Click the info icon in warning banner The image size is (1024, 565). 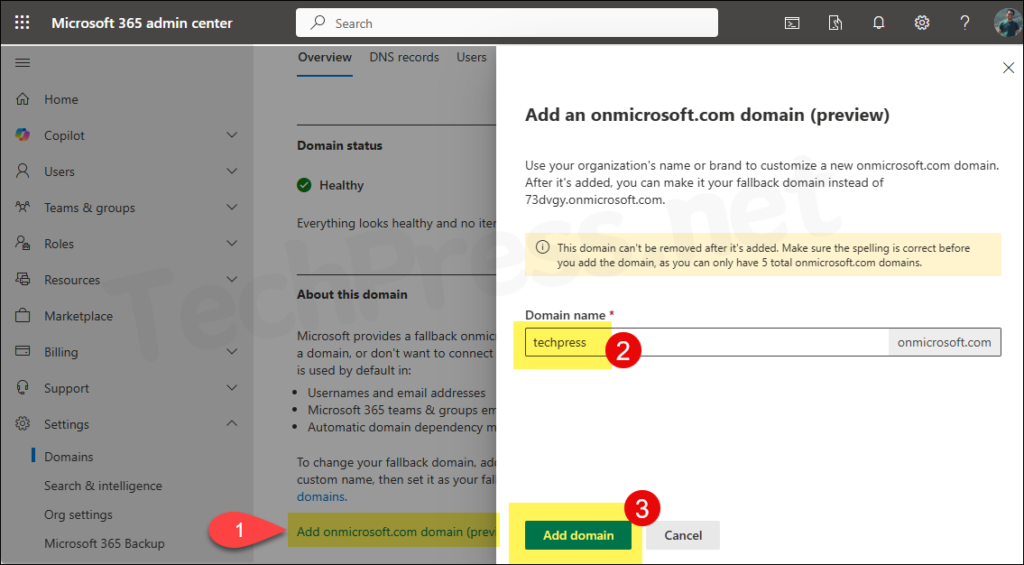[x=542, y=248]
